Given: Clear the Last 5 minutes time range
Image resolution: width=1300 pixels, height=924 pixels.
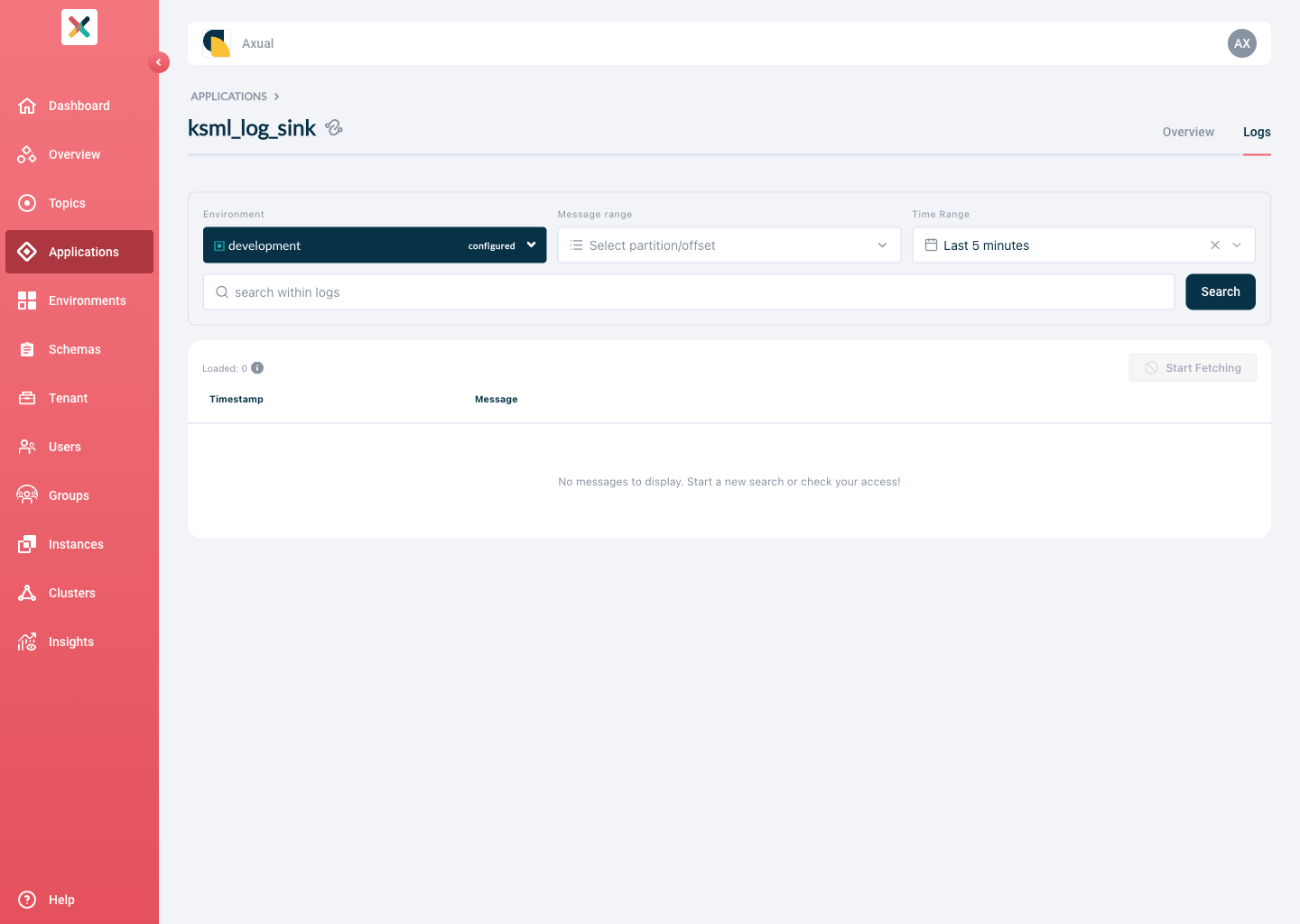Looking at the screenshot, I should (x=1215, y=245).
